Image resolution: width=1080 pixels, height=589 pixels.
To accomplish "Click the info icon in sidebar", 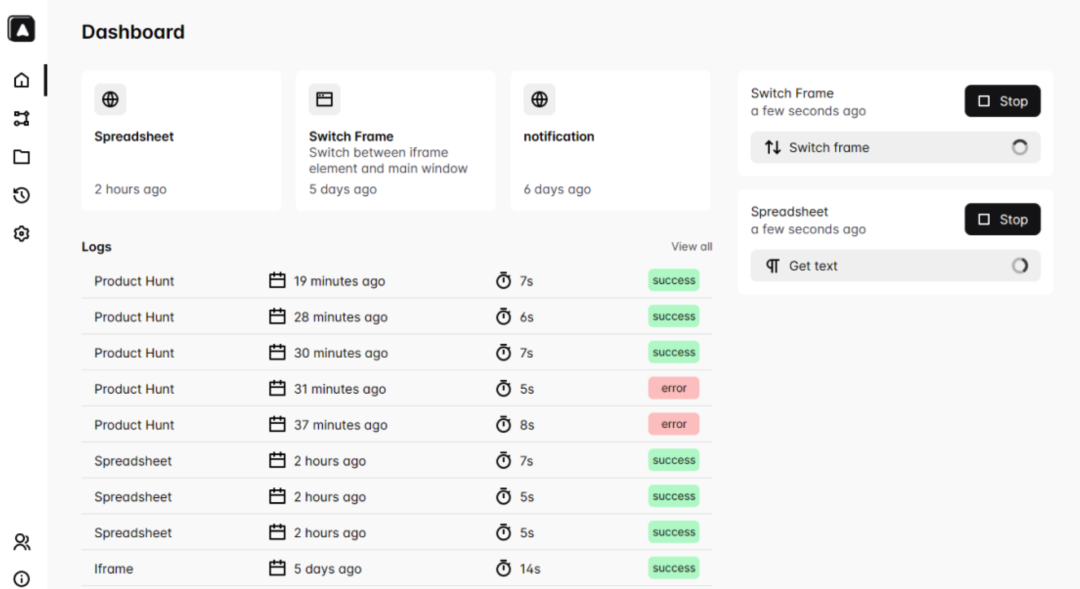I will [x=21, y=578].
